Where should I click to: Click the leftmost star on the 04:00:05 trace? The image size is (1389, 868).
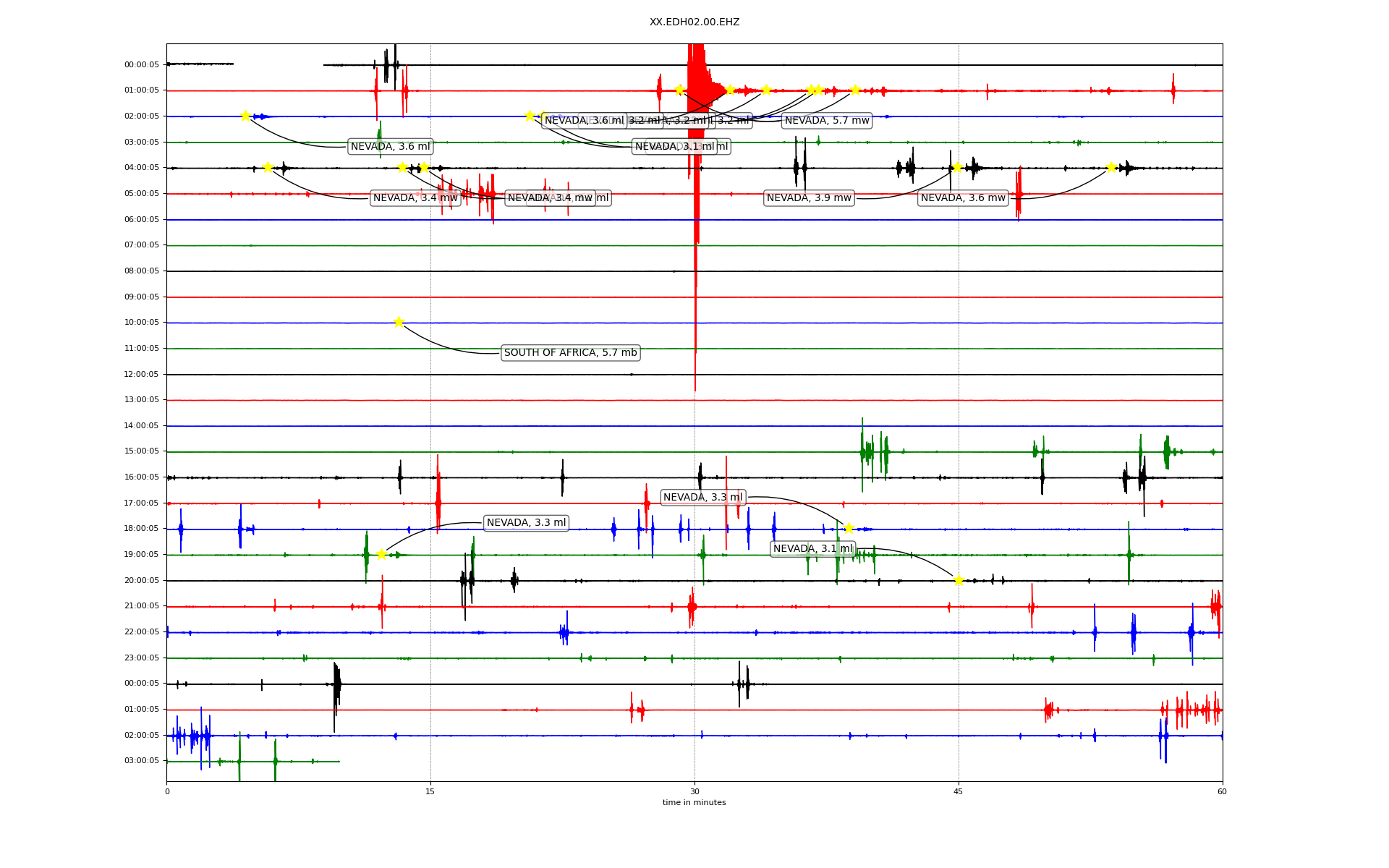[x=268, y=167]
